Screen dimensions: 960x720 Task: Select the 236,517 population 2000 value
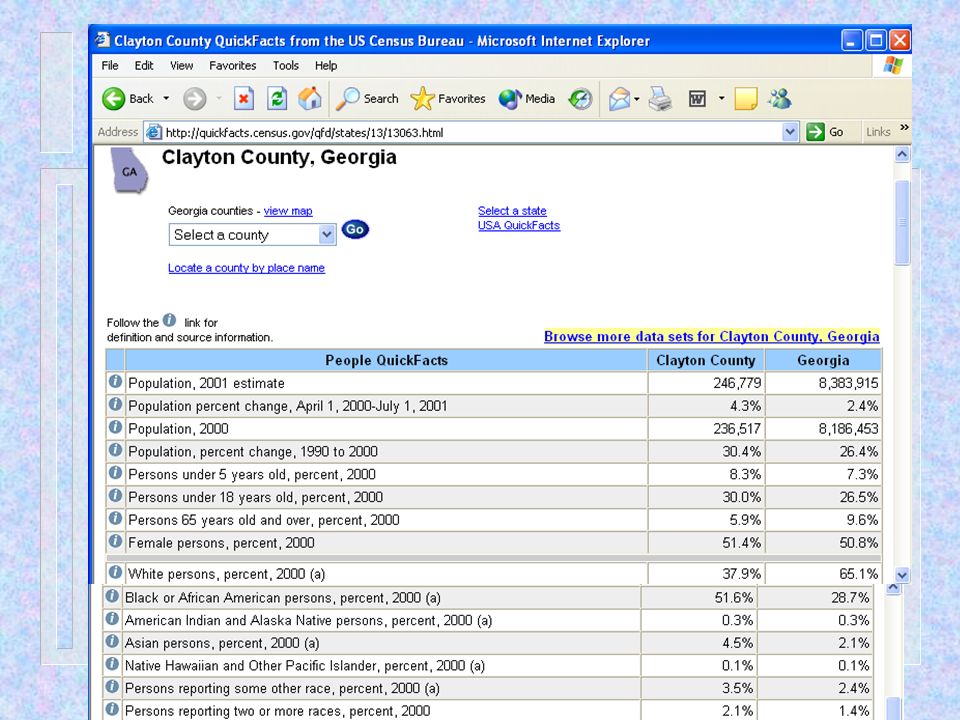click(737, 429)
